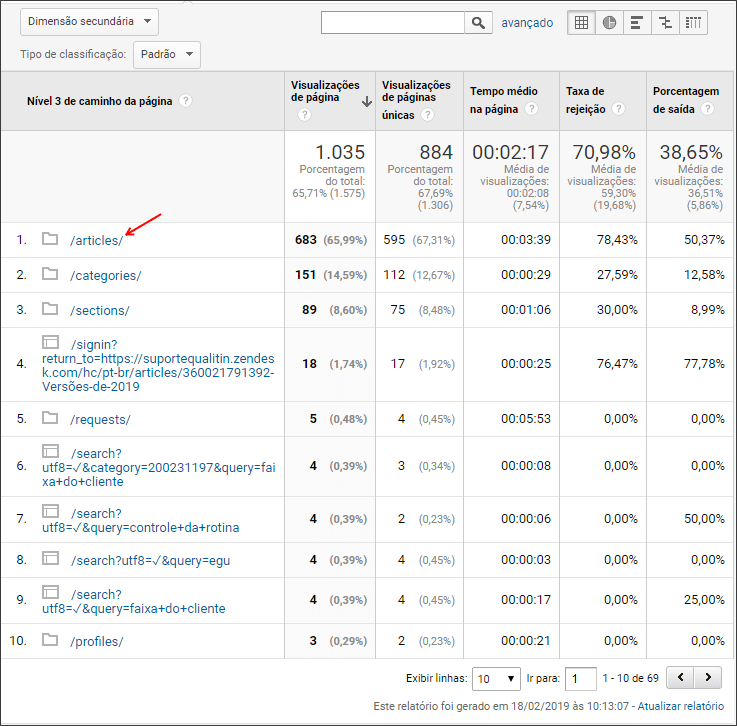The width and height of the screenshot is (737, 726).
Task: Click the avançado filter link
Action: (x=527, y=23)
